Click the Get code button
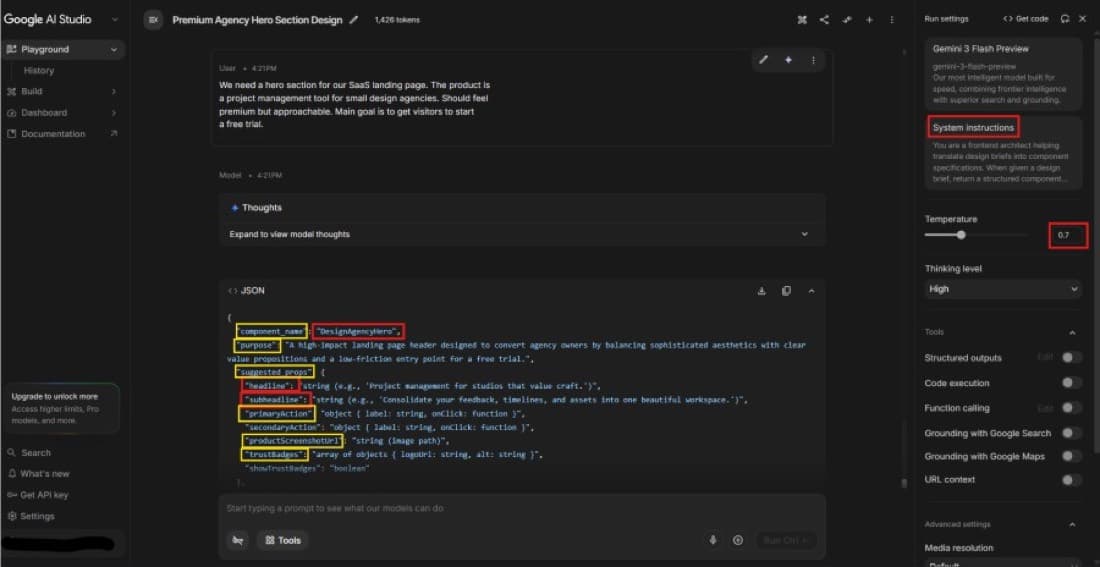1100x567 pixels. pos(1026,19)
